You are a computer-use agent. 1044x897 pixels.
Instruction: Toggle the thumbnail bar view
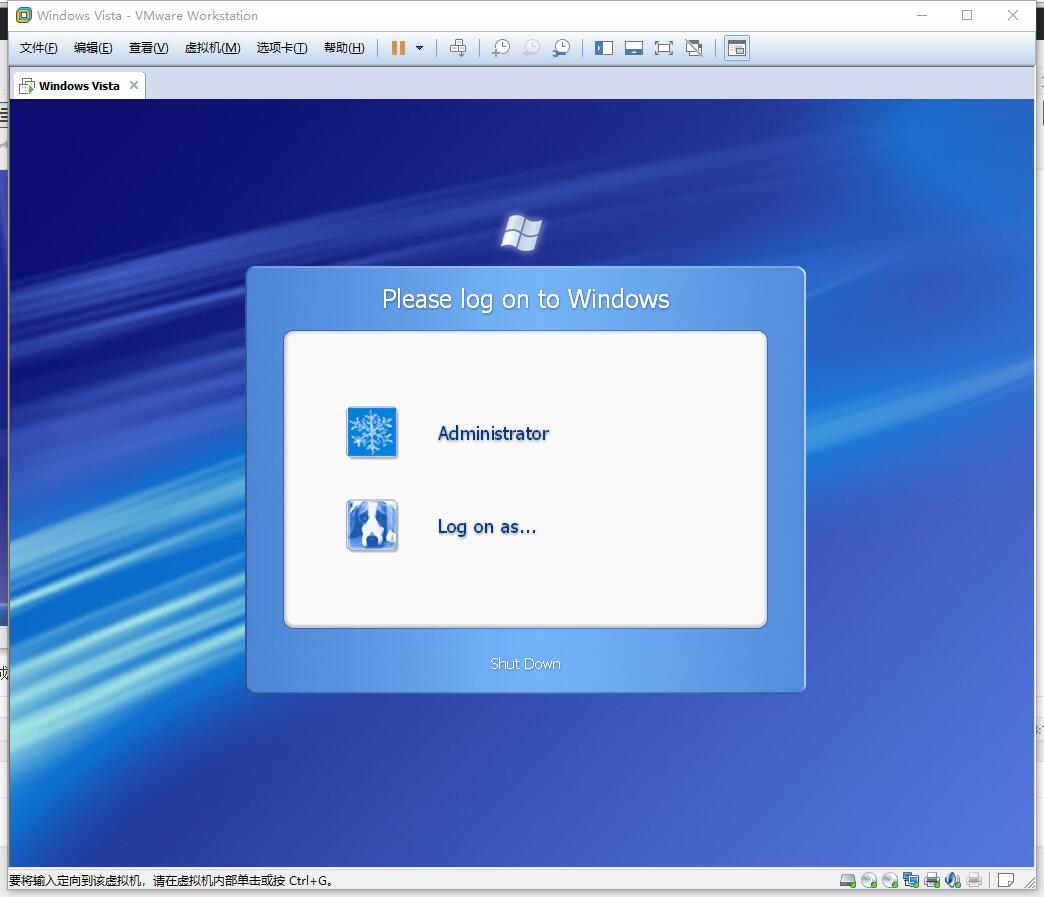pyautogui.click(x=634, y=48)
